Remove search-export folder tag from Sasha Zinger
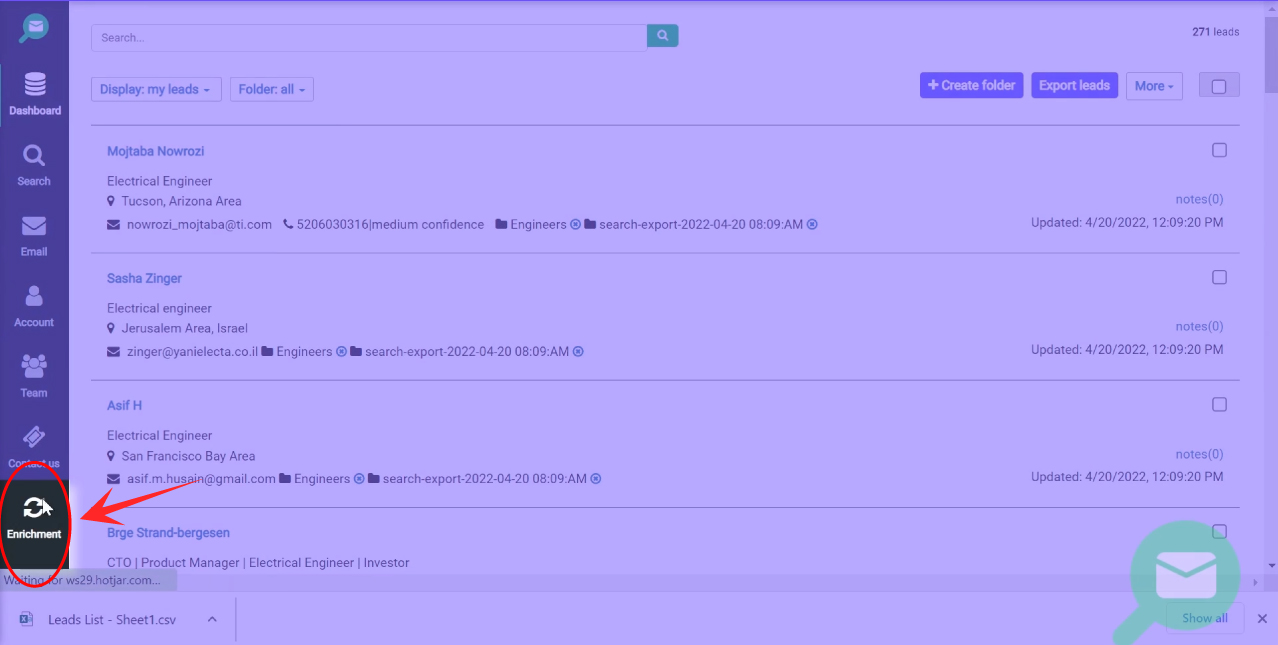The image size is (1278, 645). tap(578, 352)
